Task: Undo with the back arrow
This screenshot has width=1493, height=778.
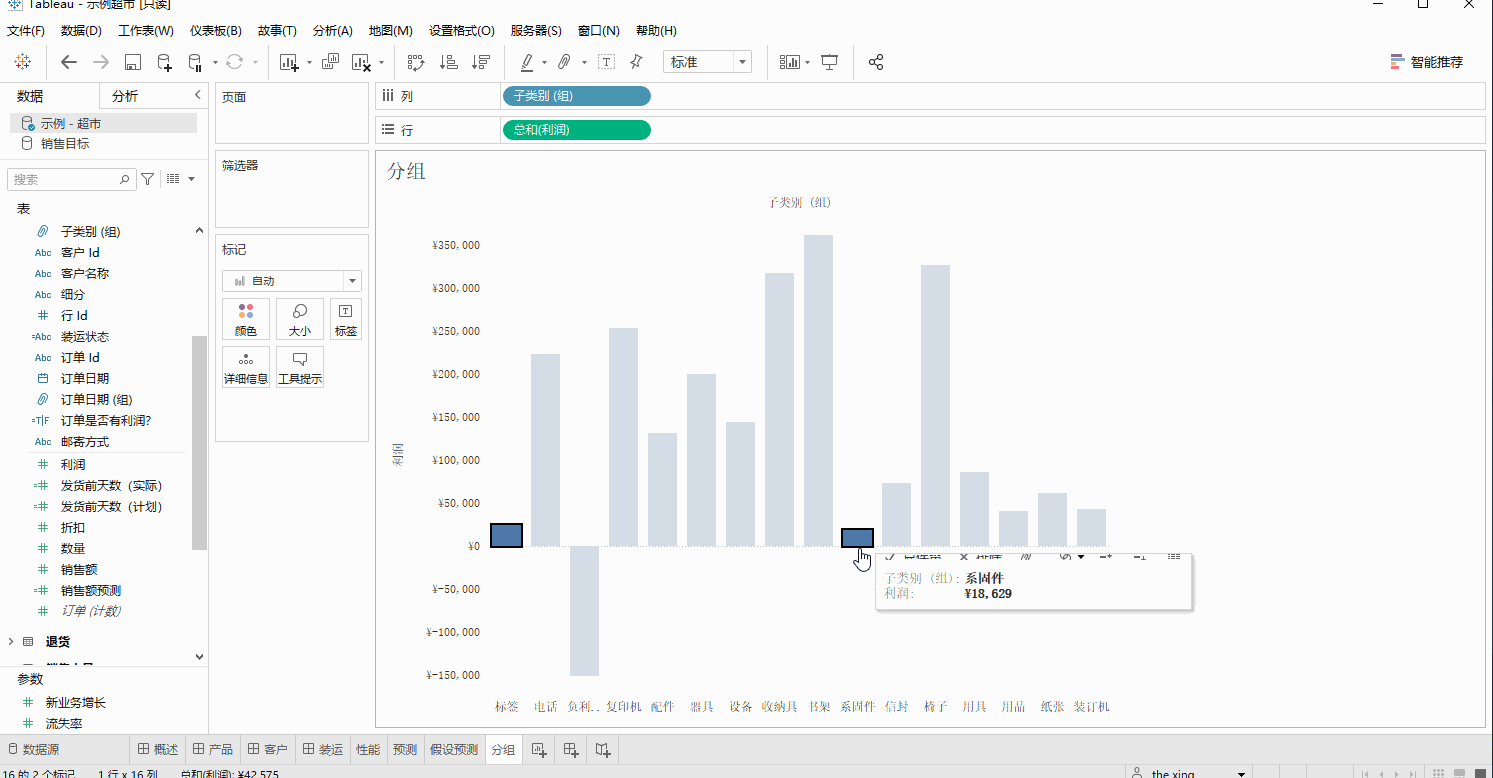Action: (68, 62)
